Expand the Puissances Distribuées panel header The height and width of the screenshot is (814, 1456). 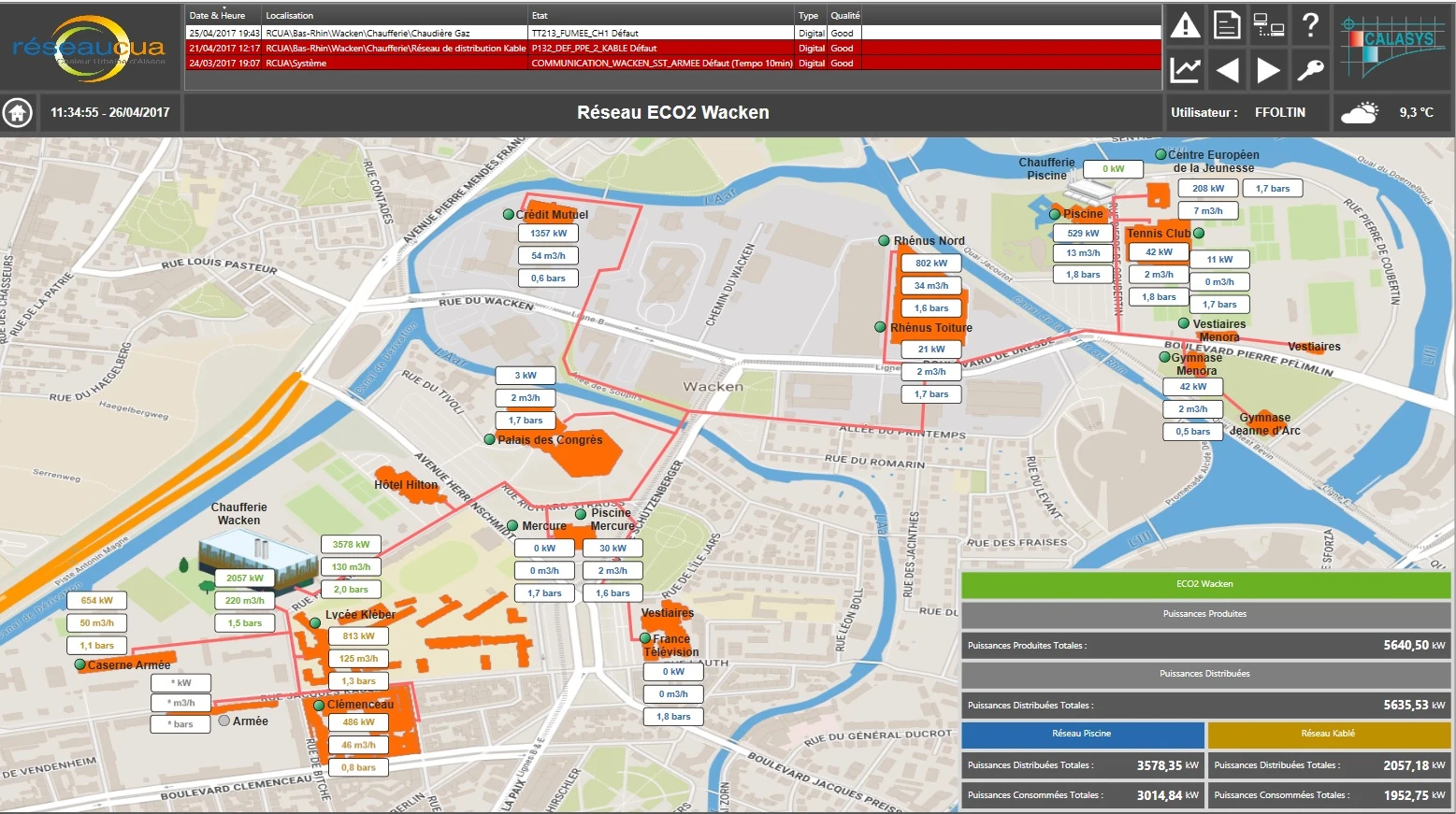click(x=1205, y=673)
